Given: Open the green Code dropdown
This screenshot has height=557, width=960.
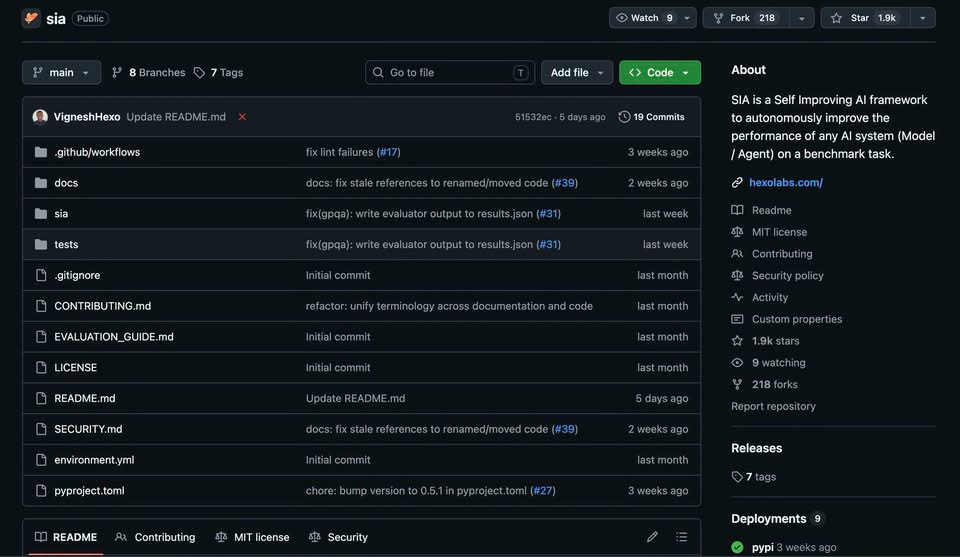Looking at the screenshot, I should (660, 72).
